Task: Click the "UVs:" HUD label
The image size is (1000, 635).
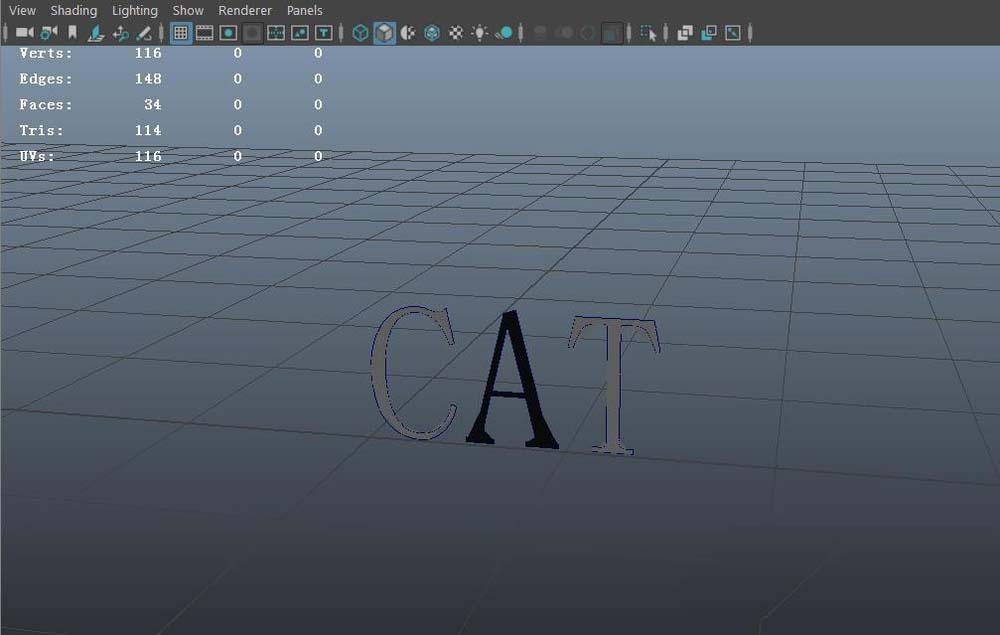Action: (x=37, y=156)
